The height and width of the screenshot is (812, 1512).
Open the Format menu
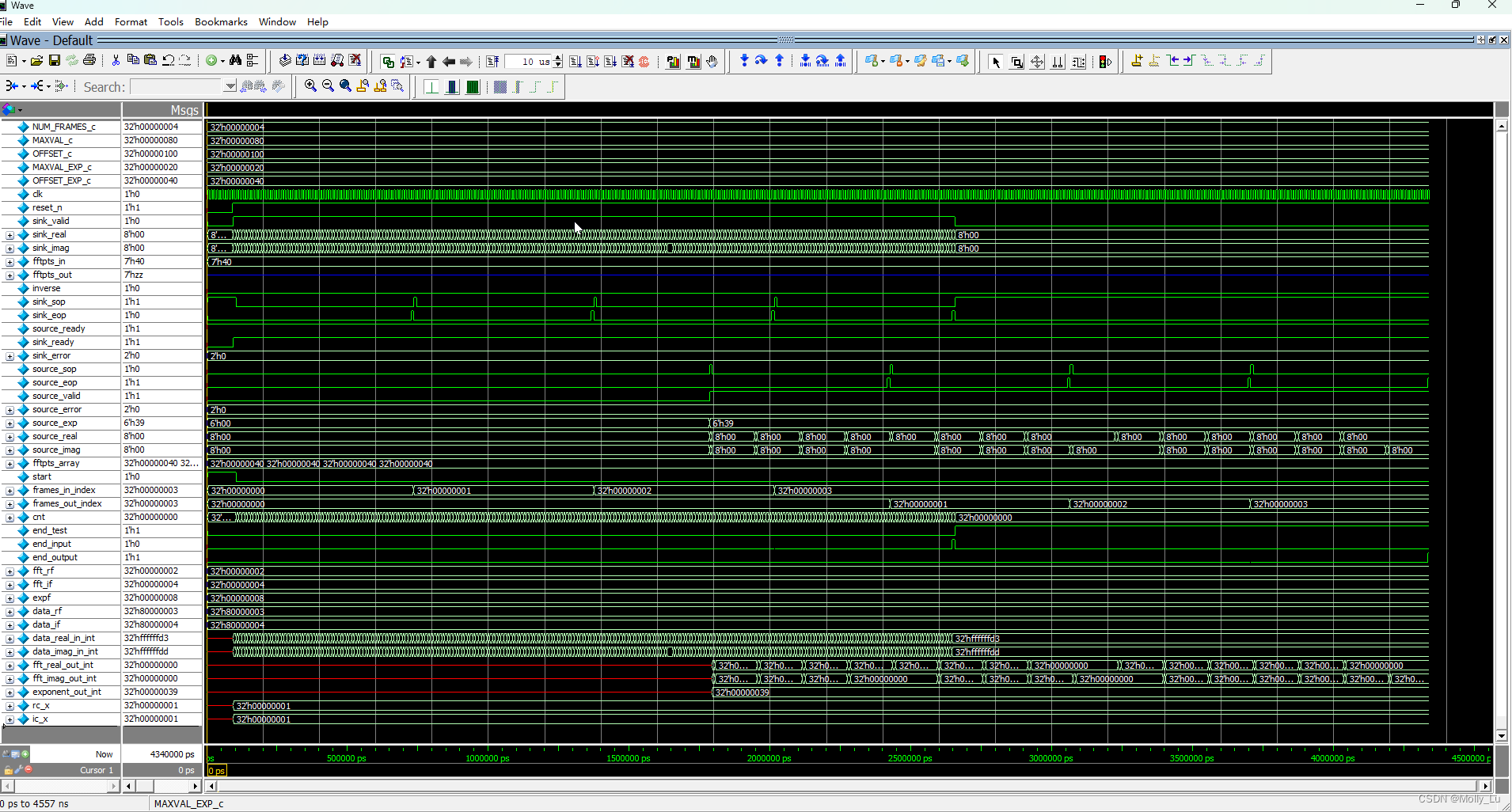pos(131,21)
